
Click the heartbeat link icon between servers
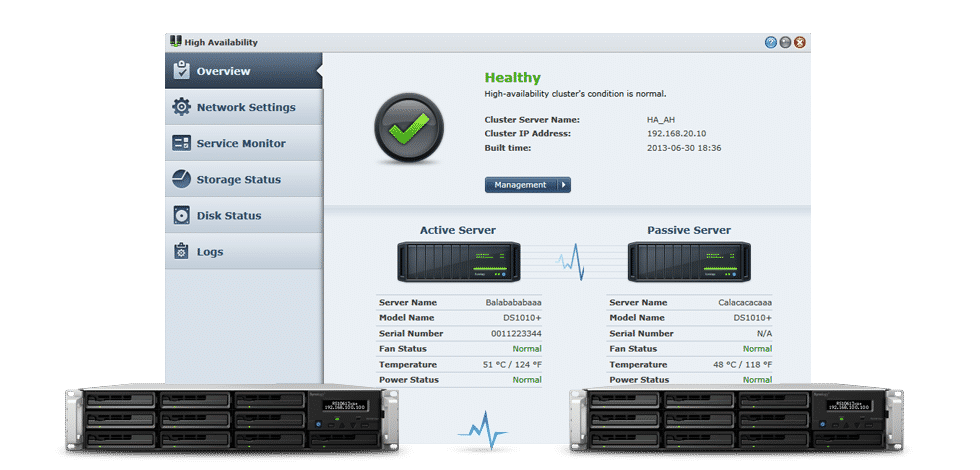click(571, 262)
